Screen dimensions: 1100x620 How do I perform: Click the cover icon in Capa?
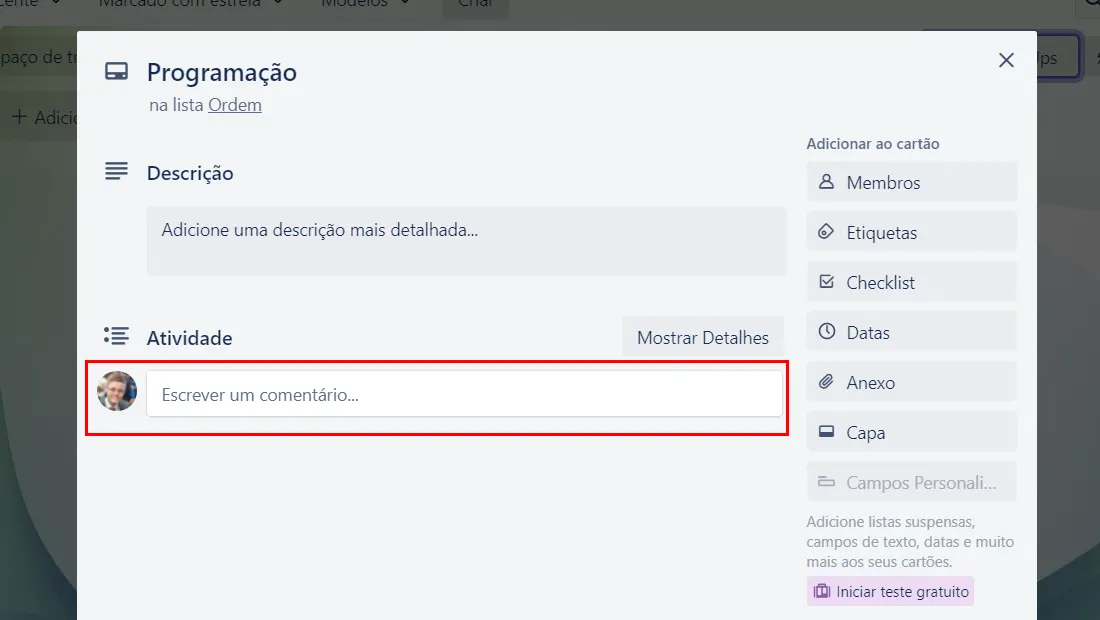pos(826,431)
